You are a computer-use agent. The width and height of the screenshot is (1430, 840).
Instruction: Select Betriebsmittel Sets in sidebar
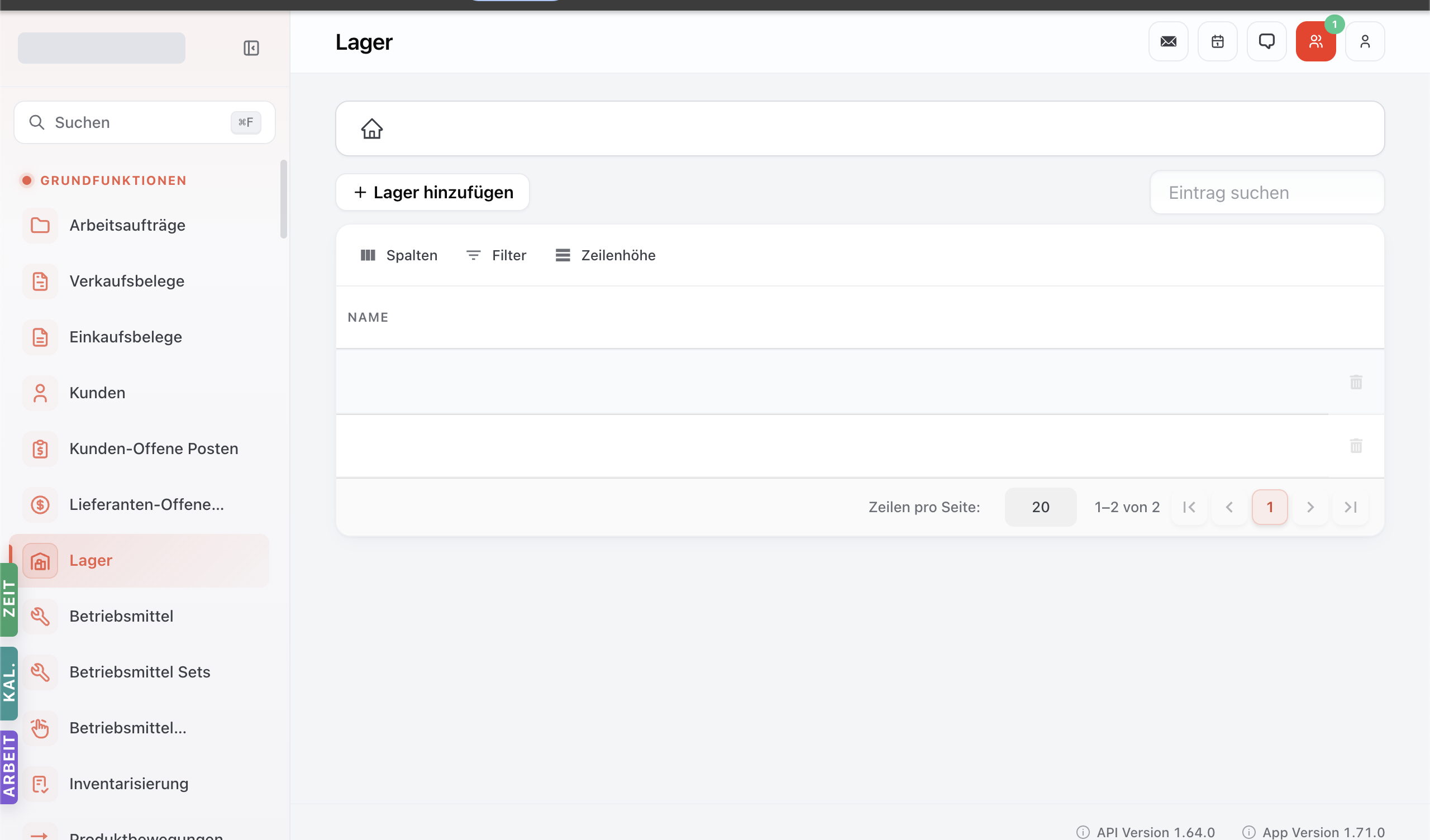point(139,672)
